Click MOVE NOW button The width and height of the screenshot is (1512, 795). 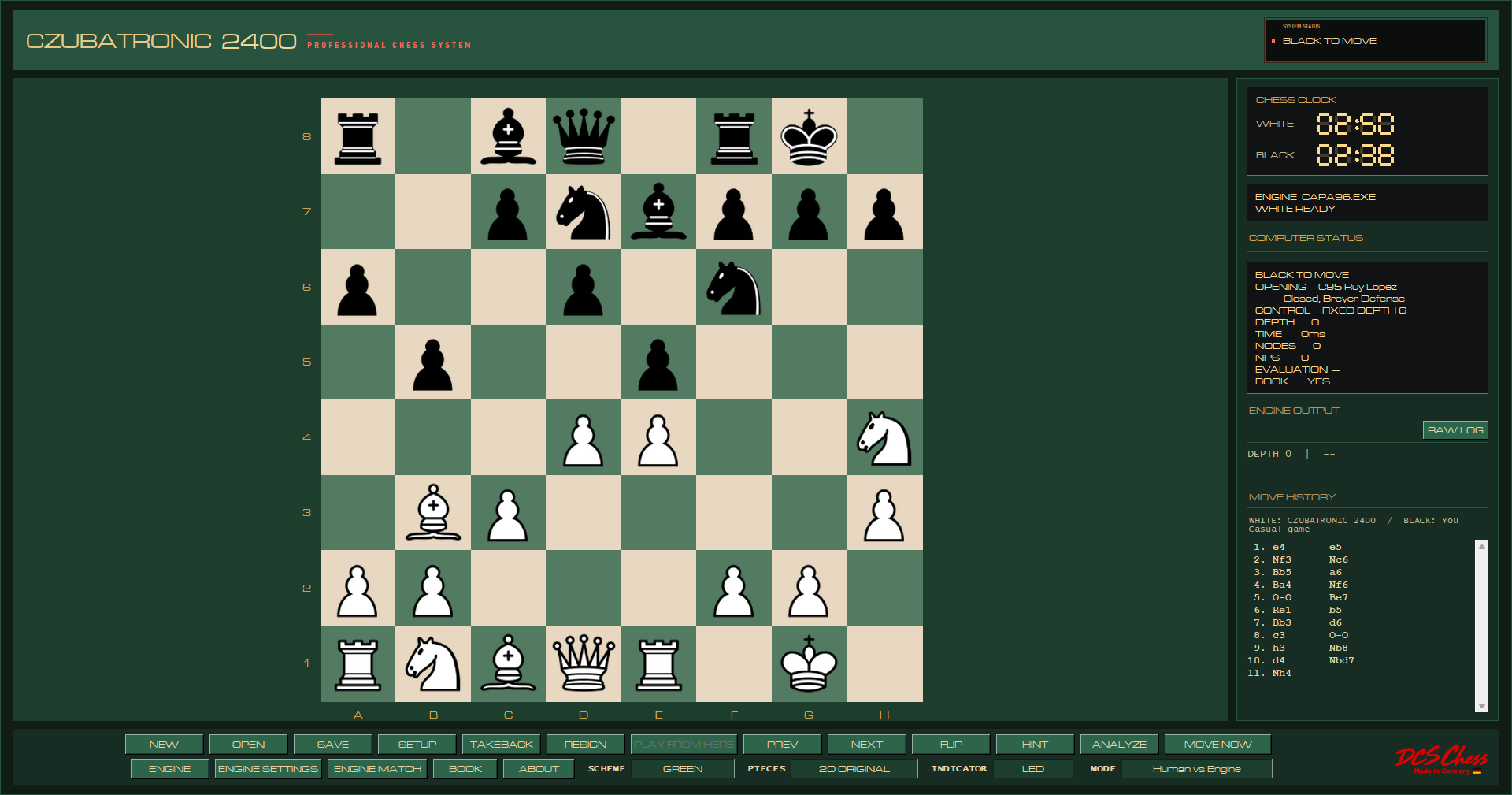coord(1217,745)
